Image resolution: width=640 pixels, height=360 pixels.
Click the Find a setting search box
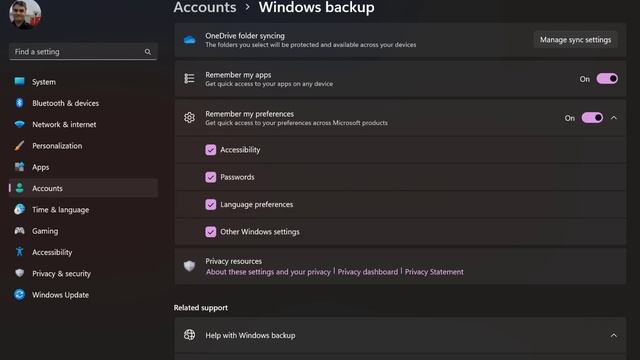(83, 52)
